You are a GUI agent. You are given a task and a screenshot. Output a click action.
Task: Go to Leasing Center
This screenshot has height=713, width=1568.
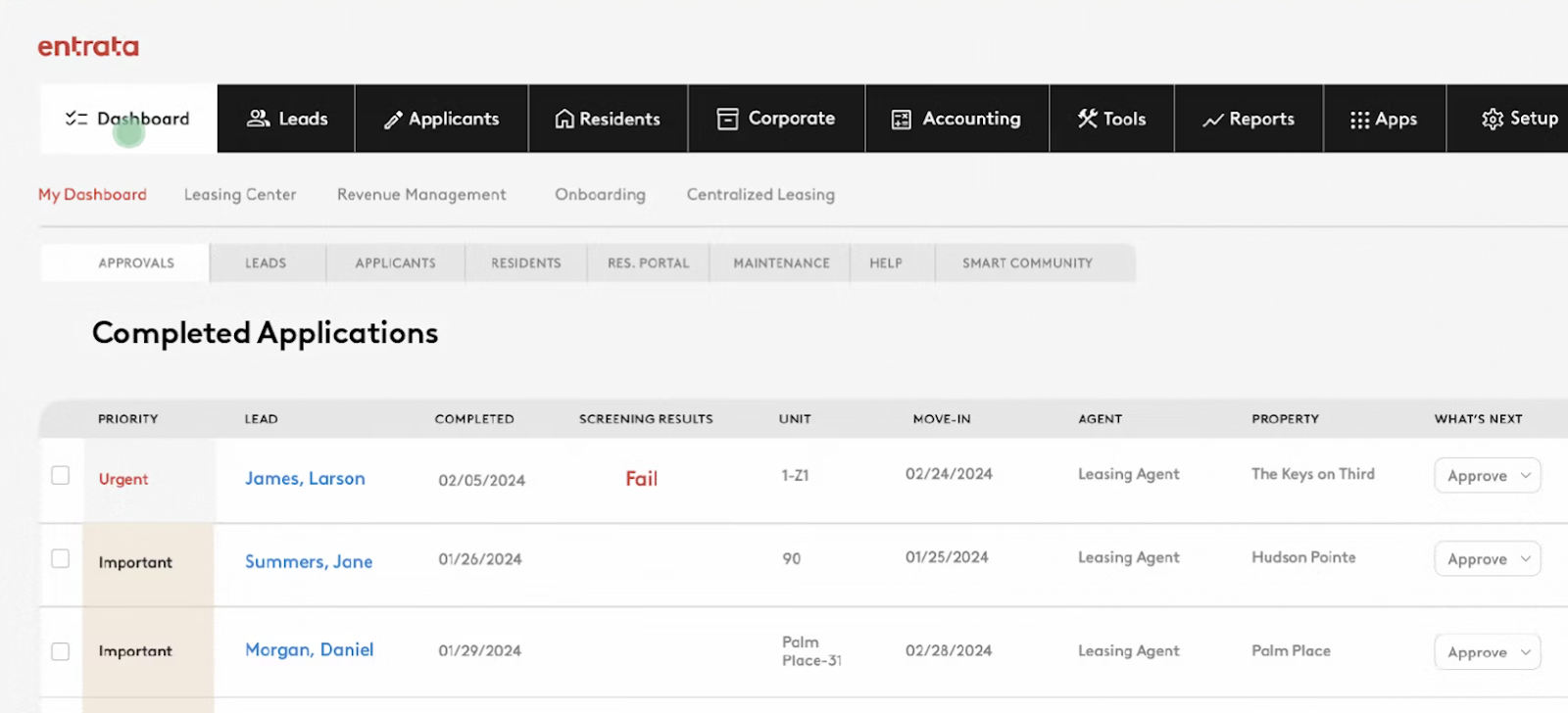point(240,195)
